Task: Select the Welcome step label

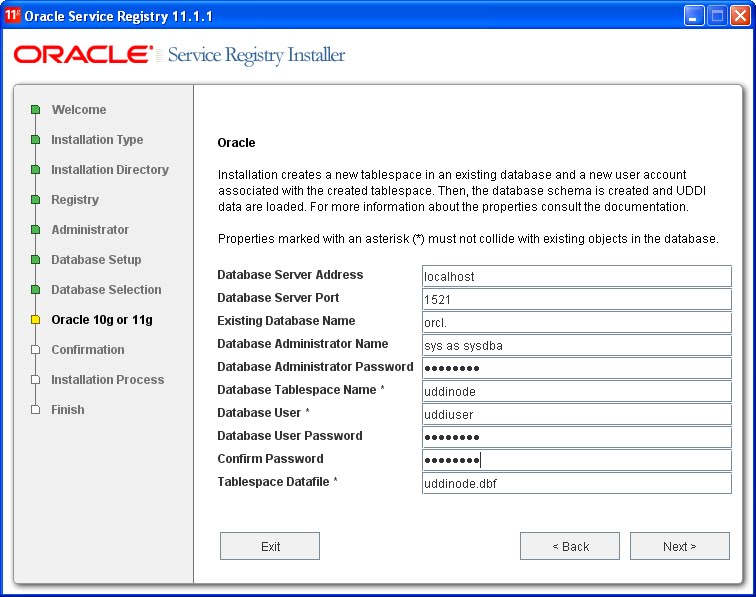Action: tap(79, 109)
